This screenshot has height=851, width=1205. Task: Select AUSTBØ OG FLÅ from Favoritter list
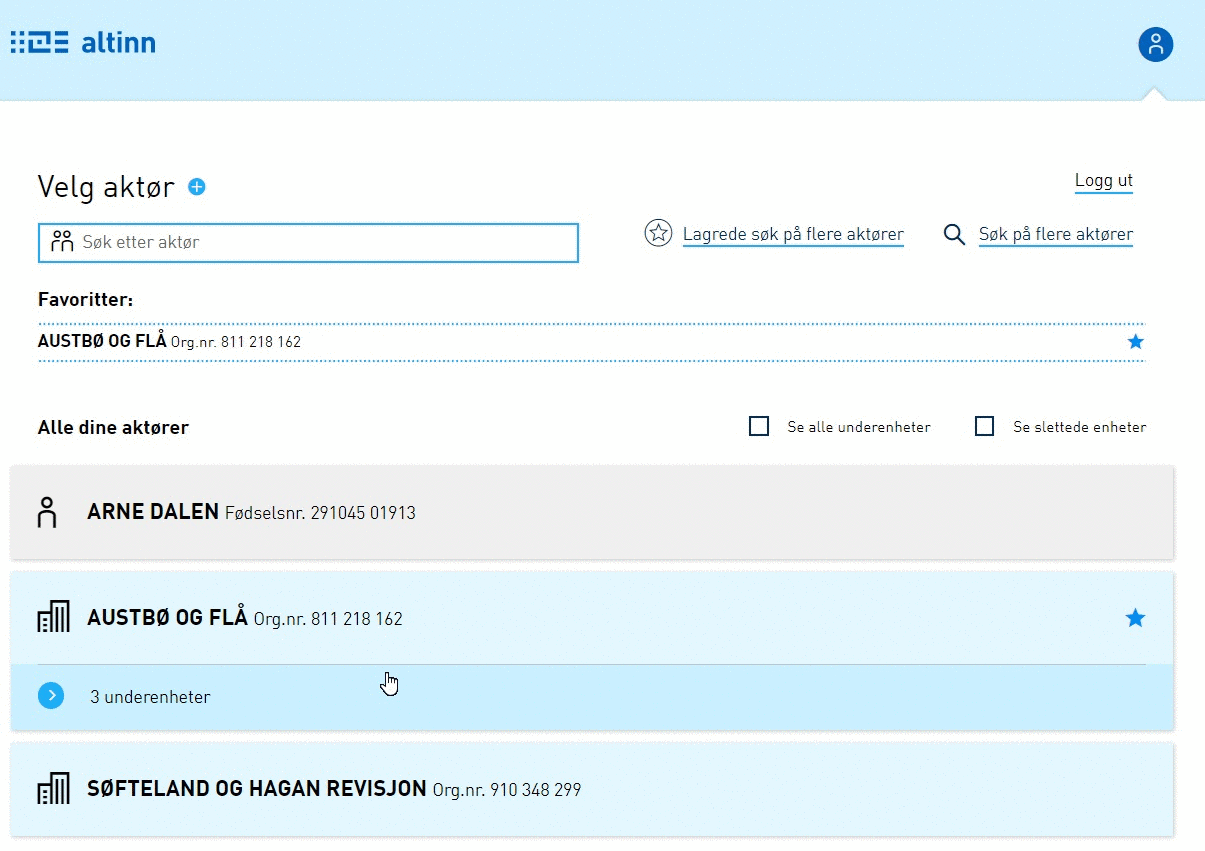102,342
